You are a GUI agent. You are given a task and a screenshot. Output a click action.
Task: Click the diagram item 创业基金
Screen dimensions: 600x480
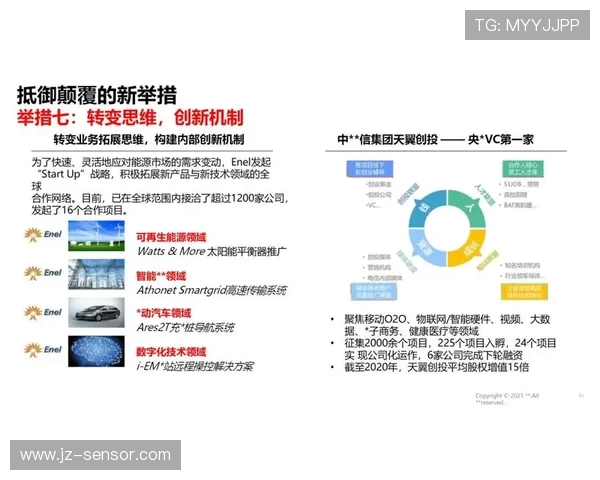pyautogui.click(x=379, y=184)
